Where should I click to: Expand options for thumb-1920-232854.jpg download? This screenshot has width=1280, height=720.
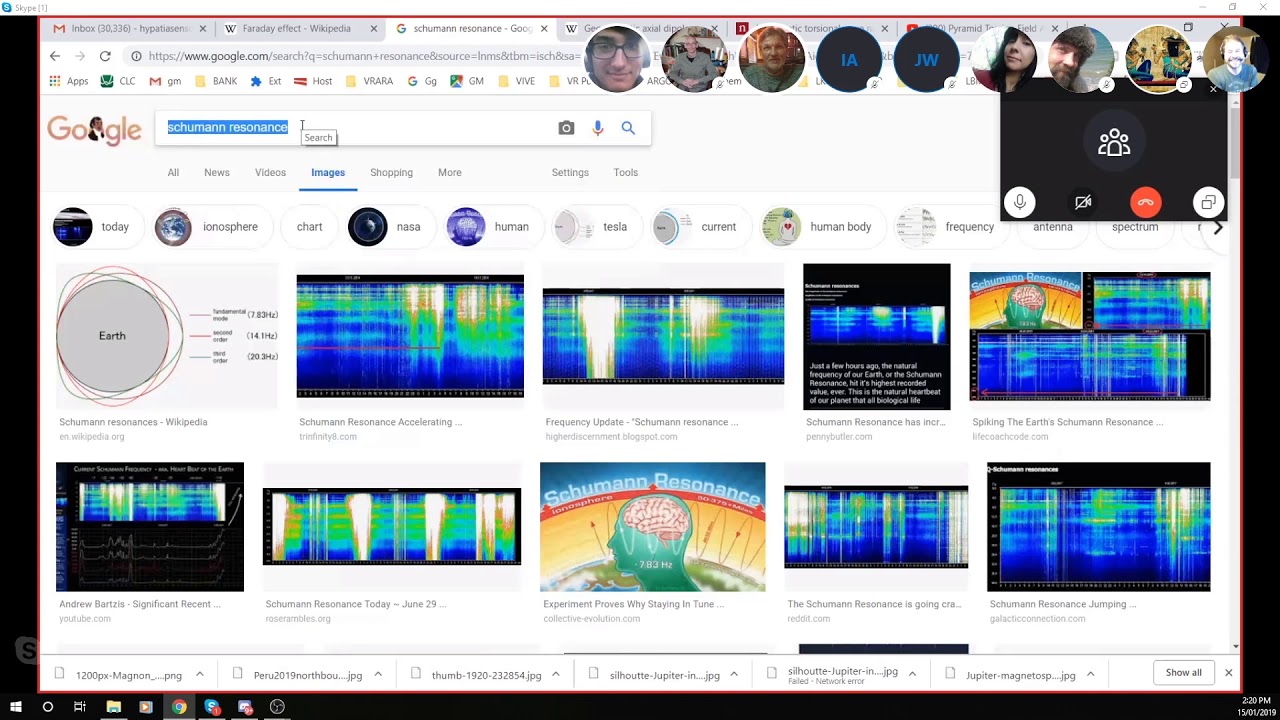(555, 675)
